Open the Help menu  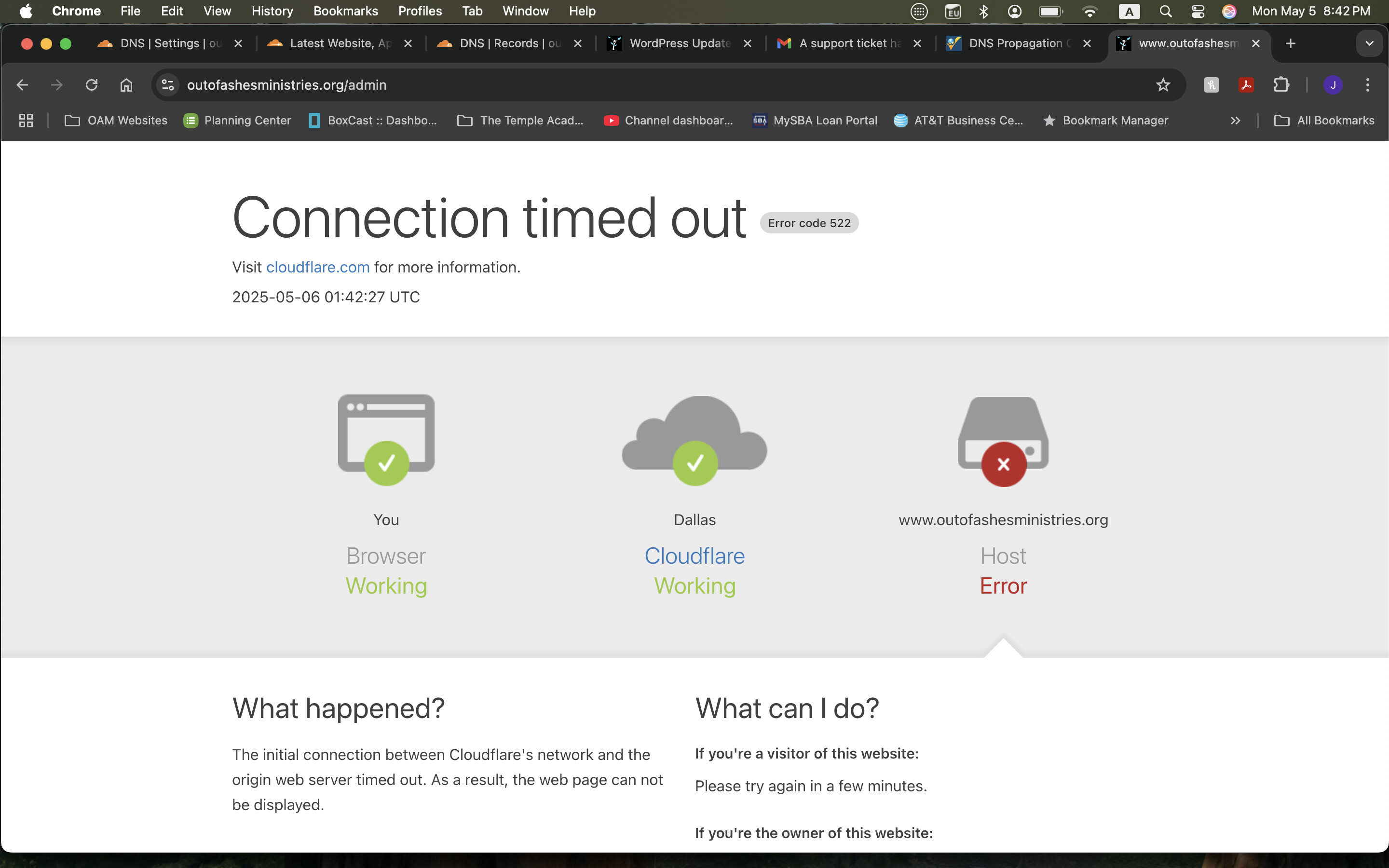(x=582, y=11)
